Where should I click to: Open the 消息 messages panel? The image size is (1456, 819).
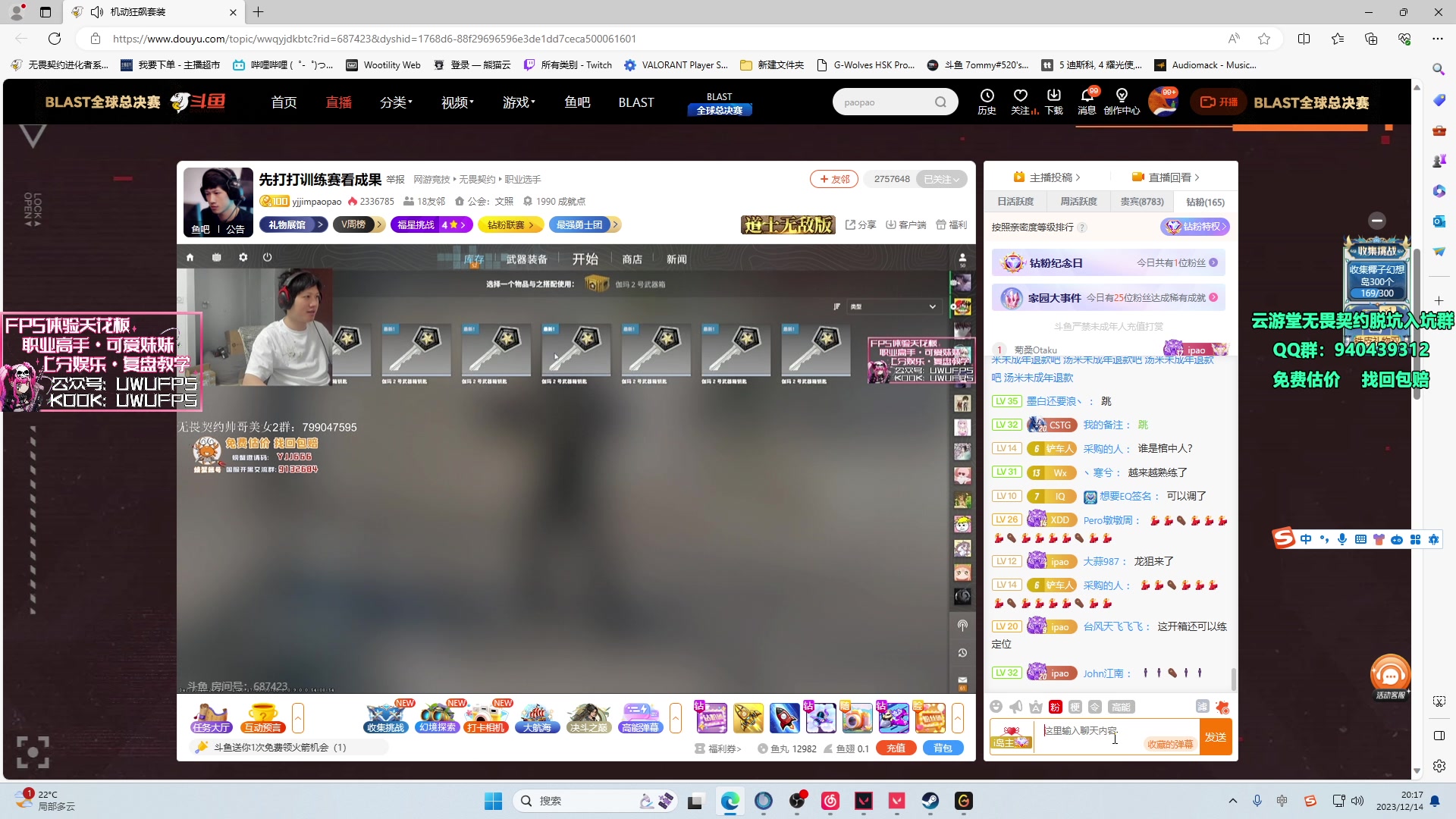(1086, 101)
